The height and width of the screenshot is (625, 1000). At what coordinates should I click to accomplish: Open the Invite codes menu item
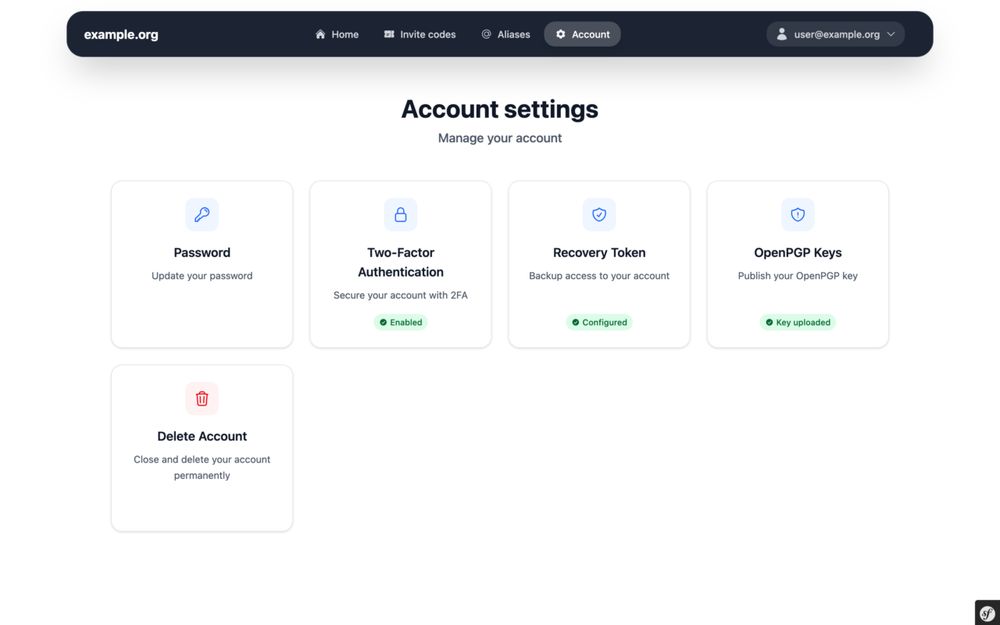[420, 34]
